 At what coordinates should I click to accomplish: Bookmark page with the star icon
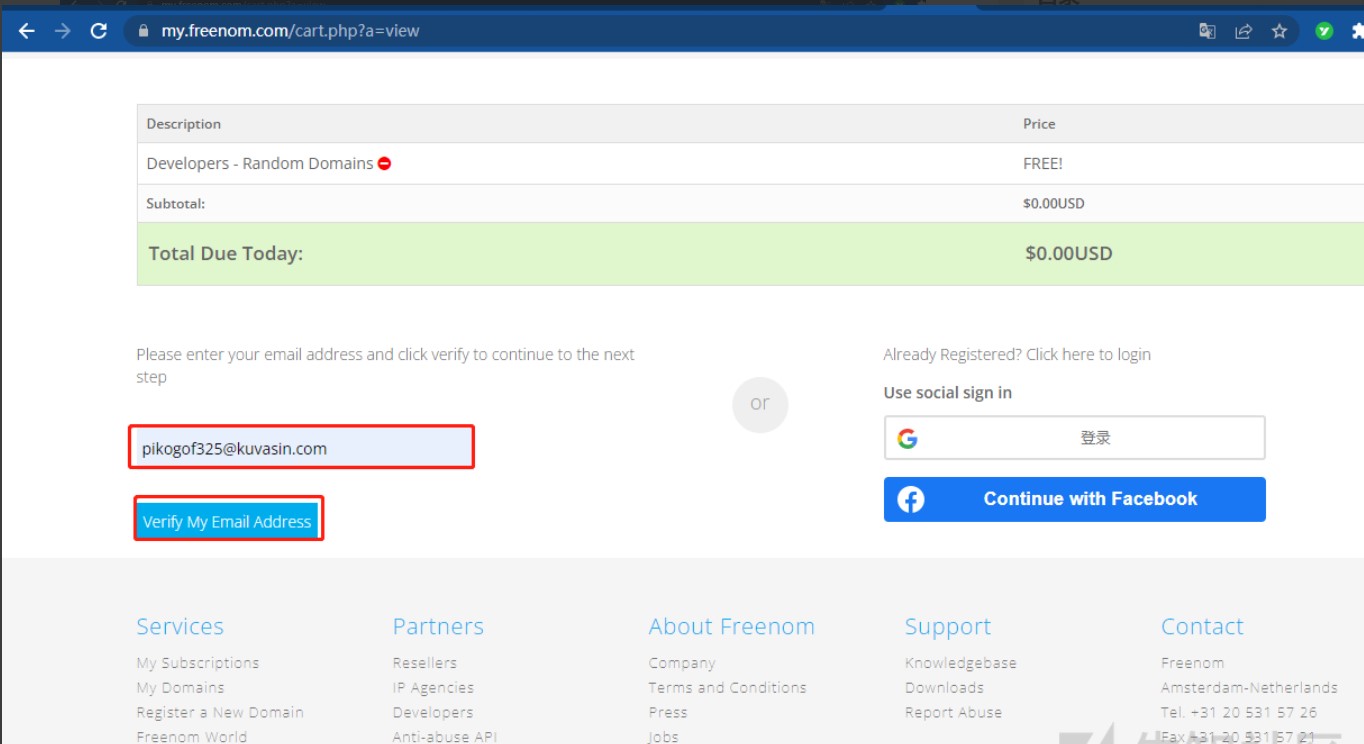coord(1279,31)
